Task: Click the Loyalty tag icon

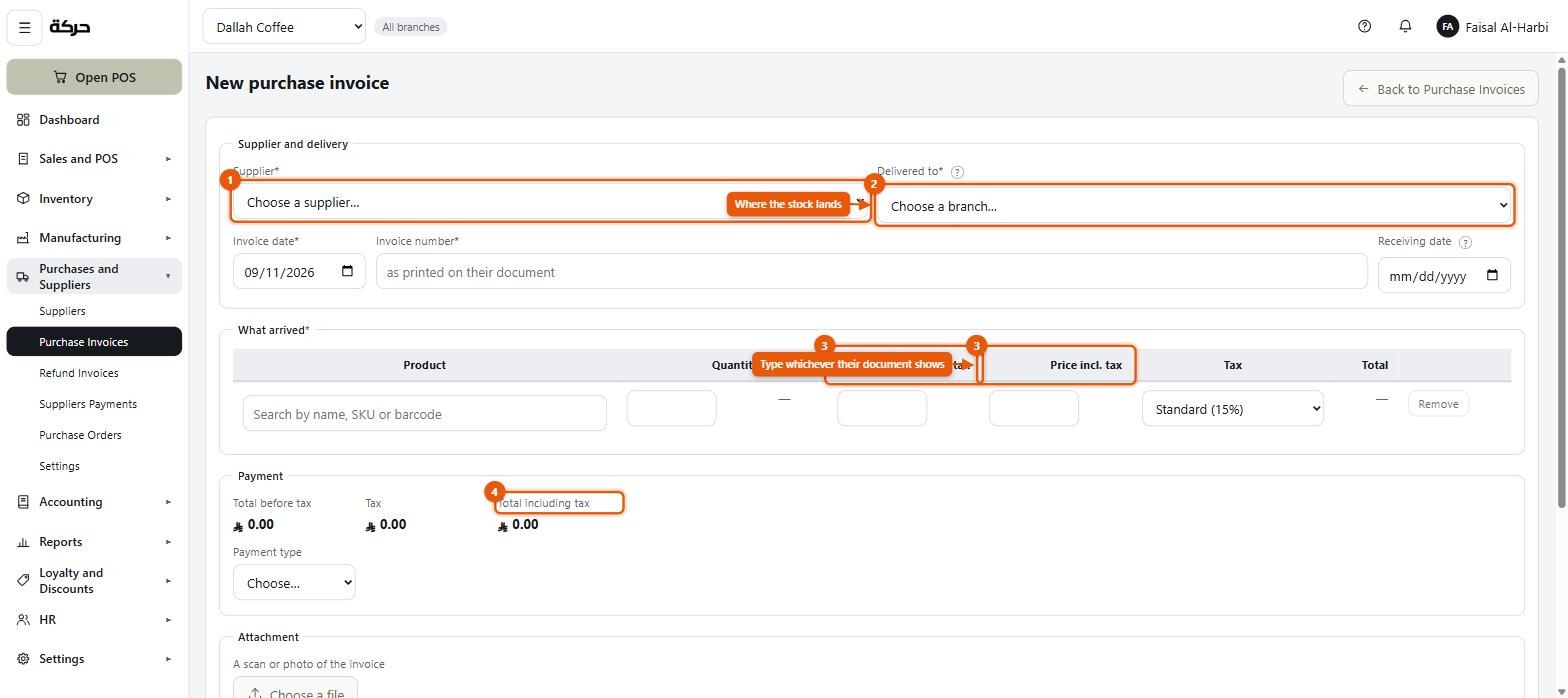Action: [x=23, y=581]
